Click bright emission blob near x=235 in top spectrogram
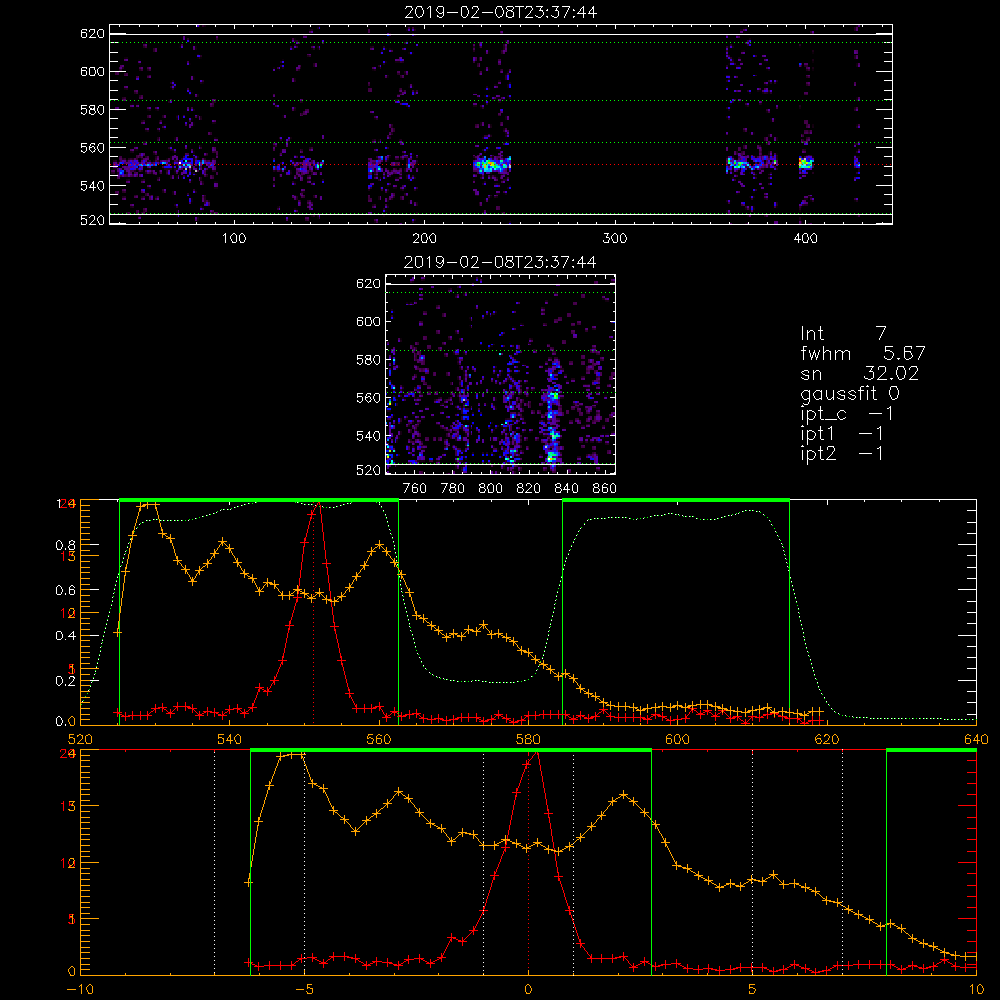The width and height of the screenshot is (1000, 1000). [x=491, y=165]
